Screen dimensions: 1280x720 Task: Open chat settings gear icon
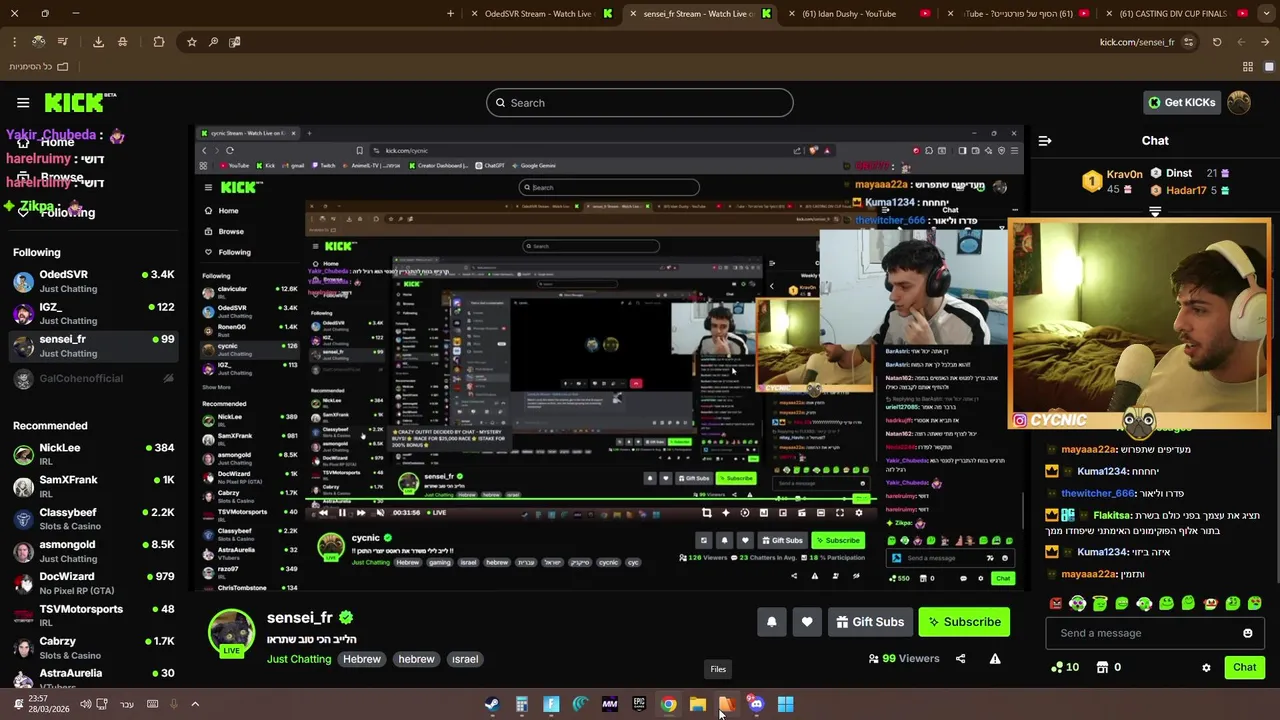pos(1206,667)
